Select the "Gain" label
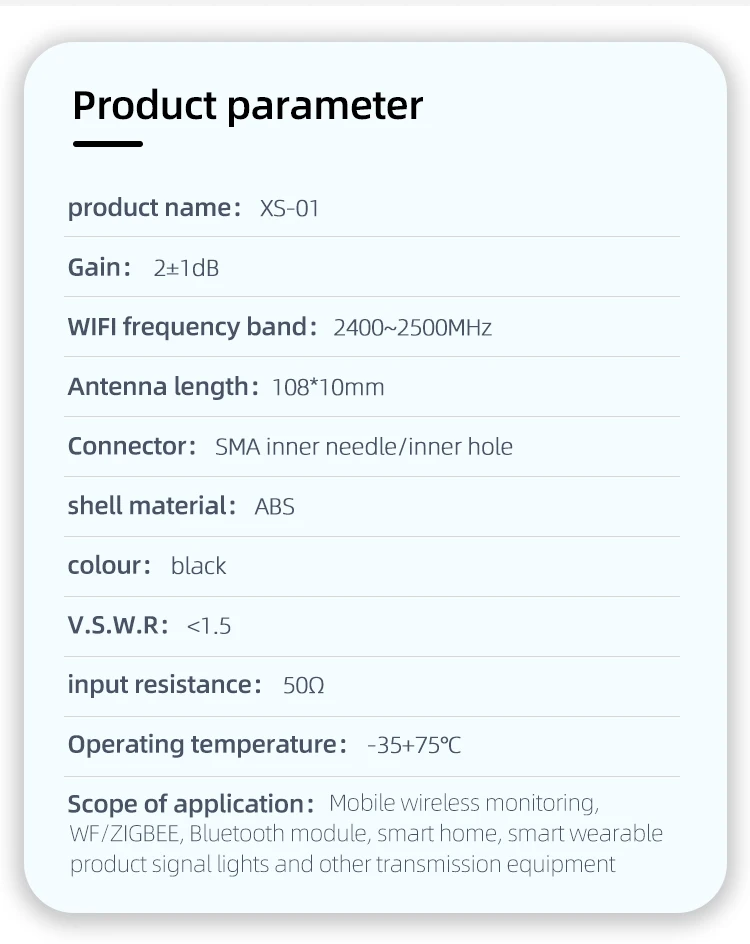This screenshot has height=944, width=750. (99, 268)
